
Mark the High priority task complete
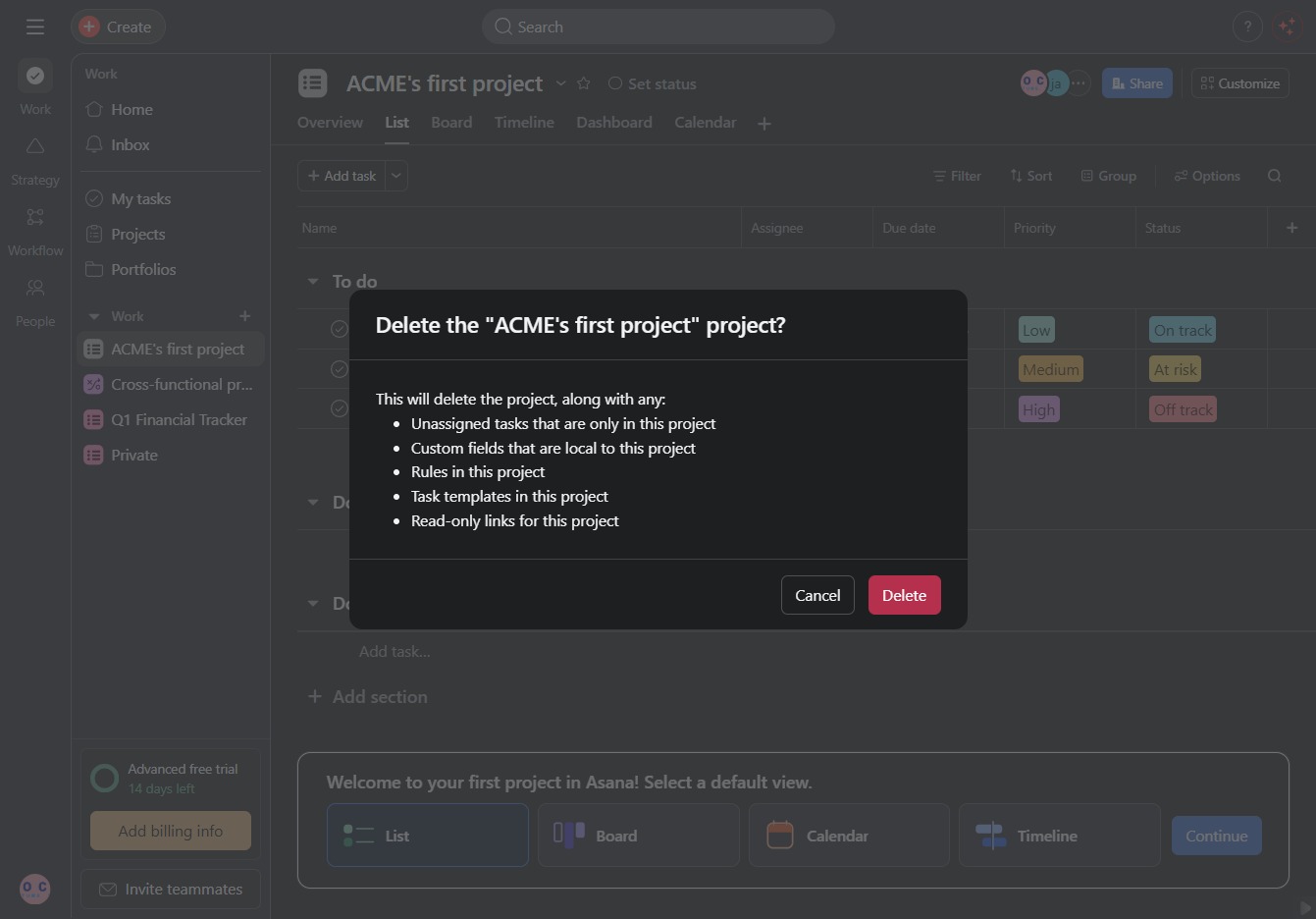[340, 408]
